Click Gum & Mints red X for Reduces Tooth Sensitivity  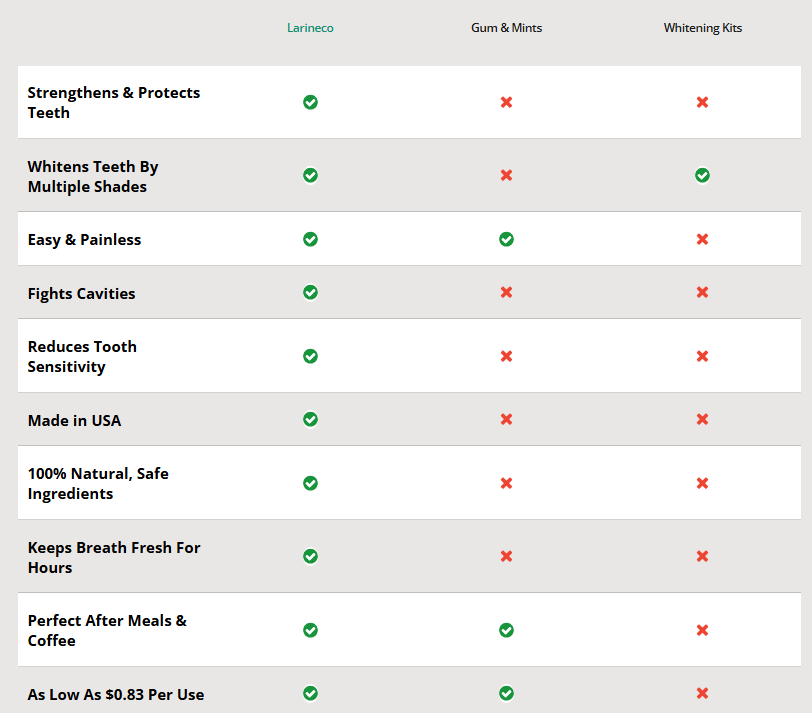(506, 356)
